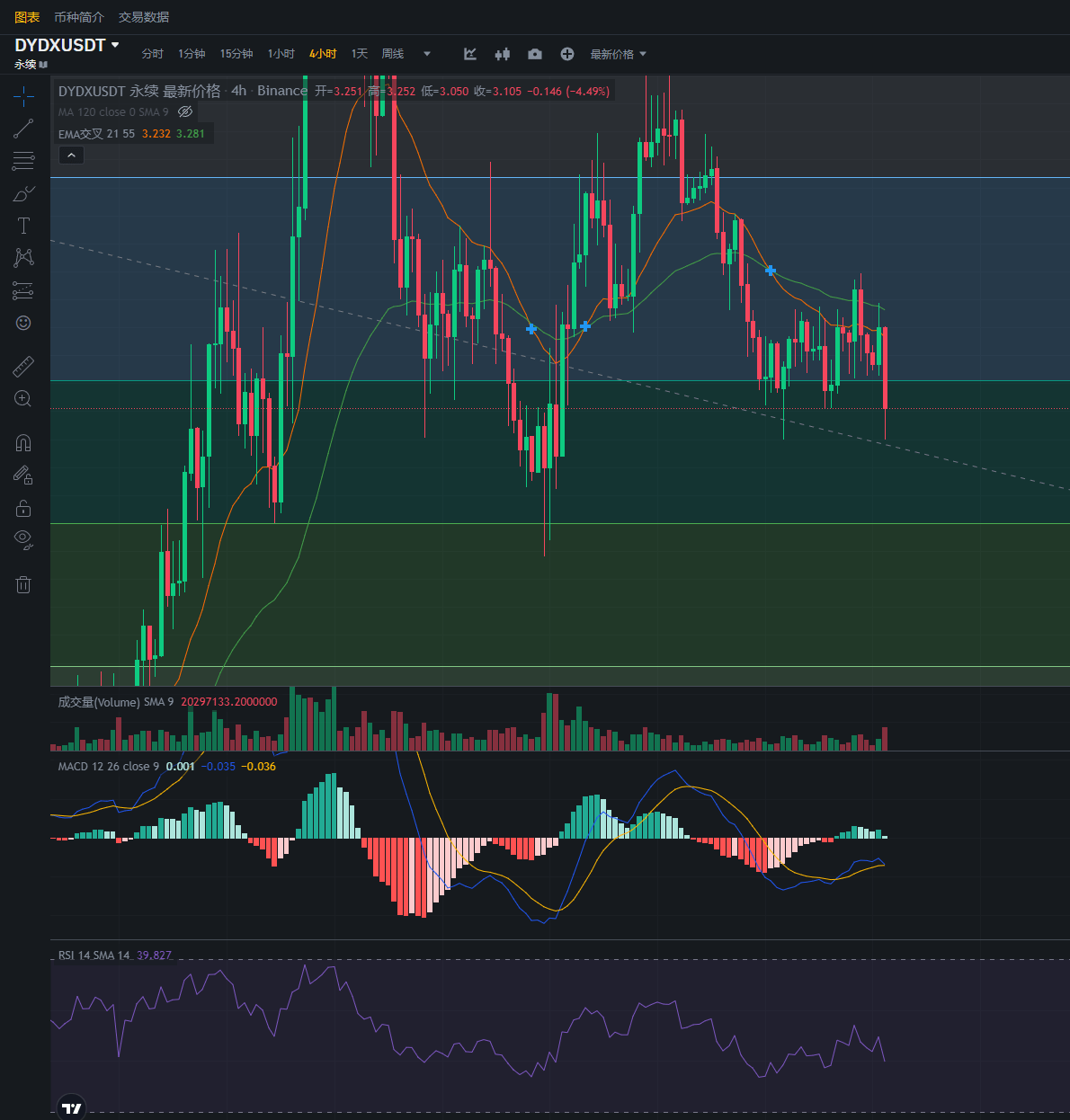1070x1120 pixels.
Task: Click the price change −0.146 (−4.49%)
Action: point(568,91)
